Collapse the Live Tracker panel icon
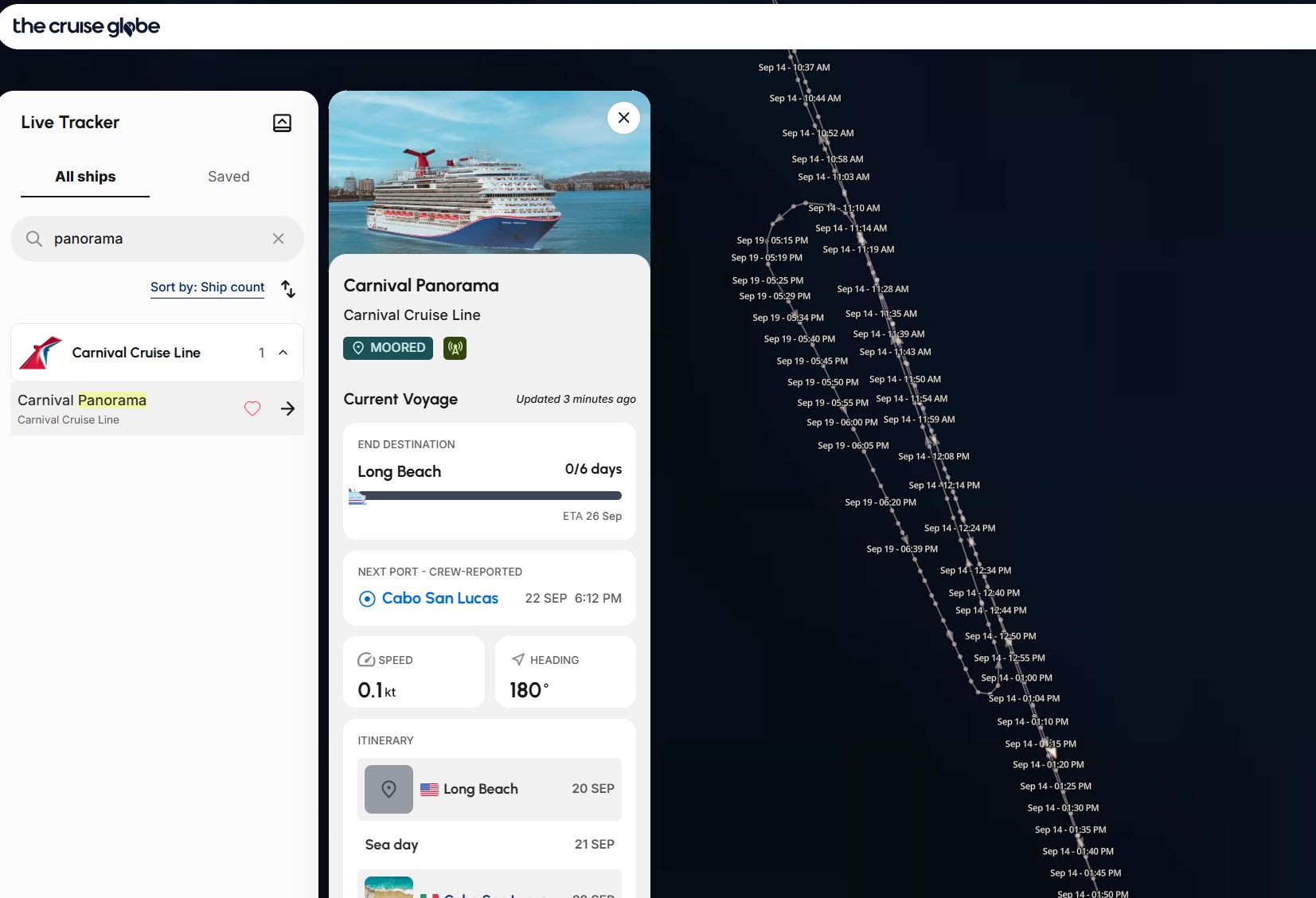The width and height of the screenshot is (1316, 898). click(x=282, y=123)
